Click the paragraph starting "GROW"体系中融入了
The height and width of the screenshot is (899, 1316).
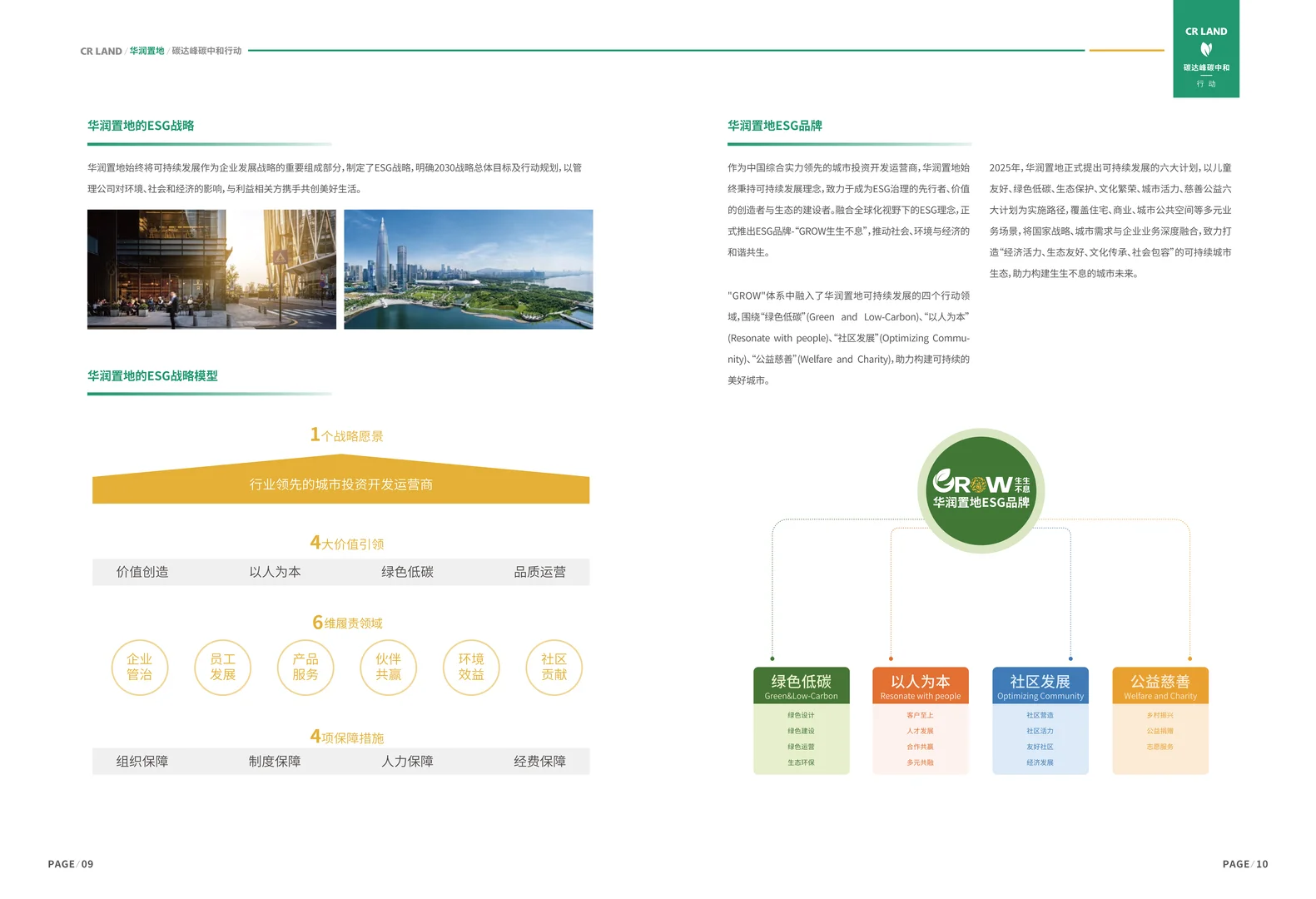click(x=848, y=338)
